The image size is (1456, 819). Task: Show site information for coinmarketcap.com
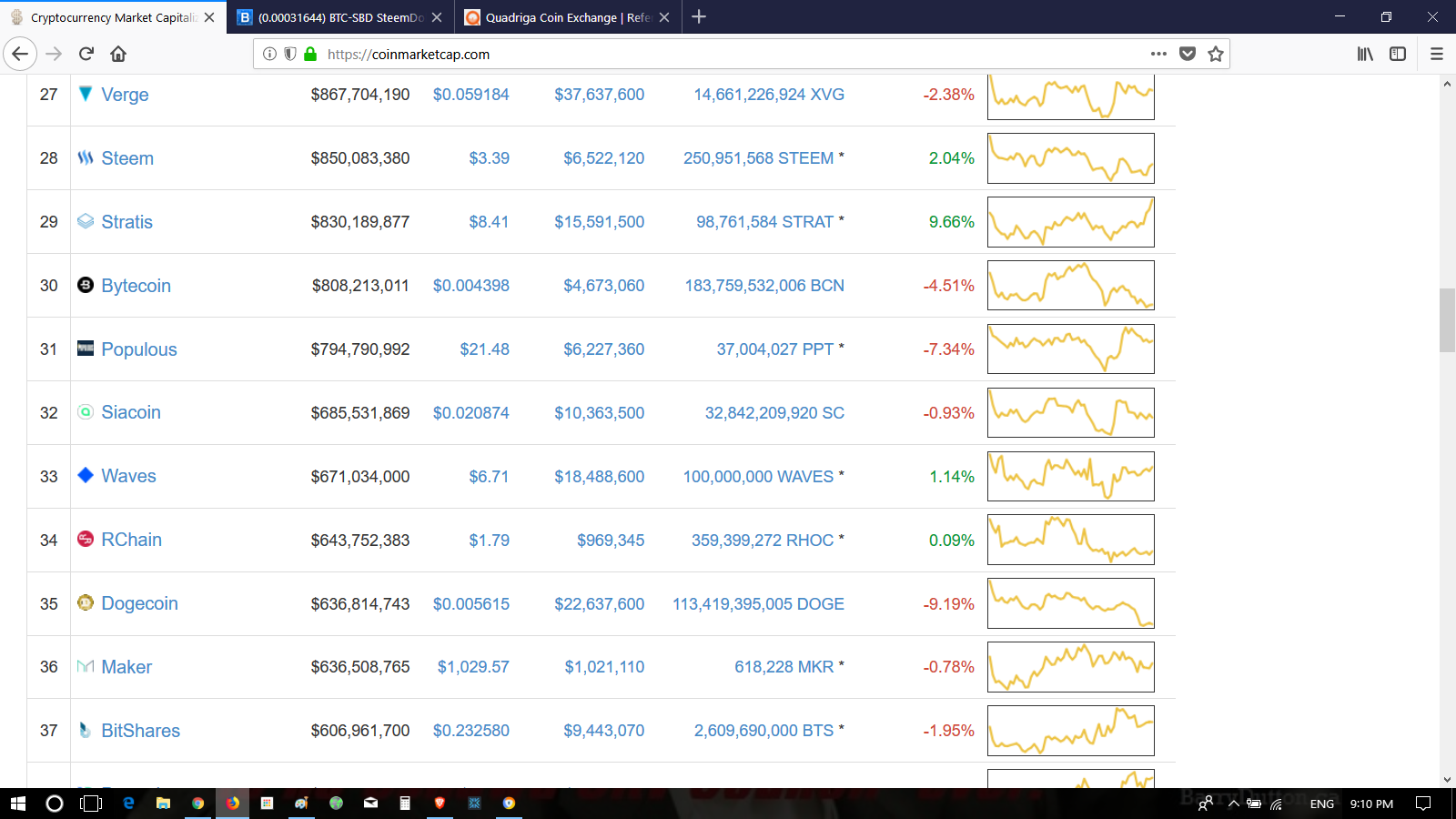(x=269, y=54)
